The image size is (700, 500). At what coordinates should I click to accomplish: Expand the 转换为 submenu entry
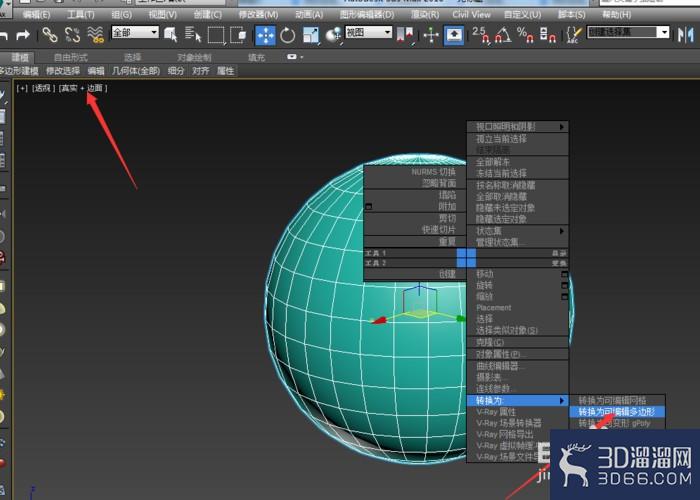(517, 400)
